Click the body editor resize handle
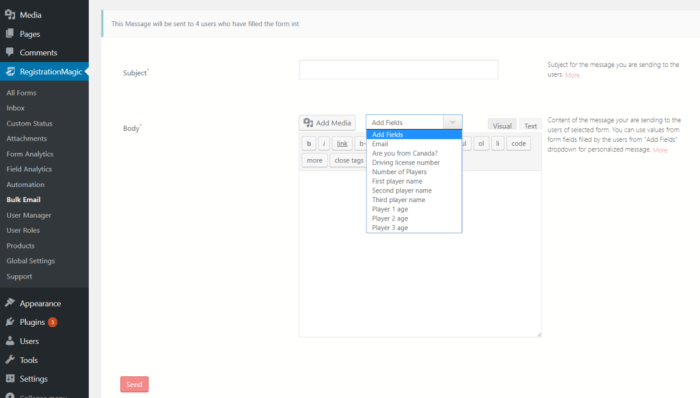The image size is (700, 398). coord(539,334)
